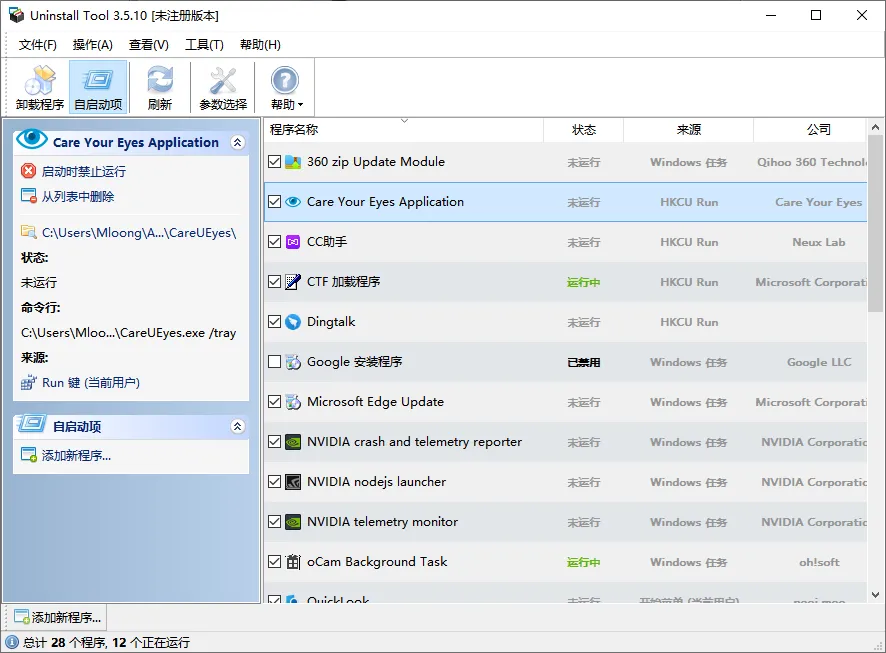
Task: Click the status bar info icon
Action: click(12, 642)
